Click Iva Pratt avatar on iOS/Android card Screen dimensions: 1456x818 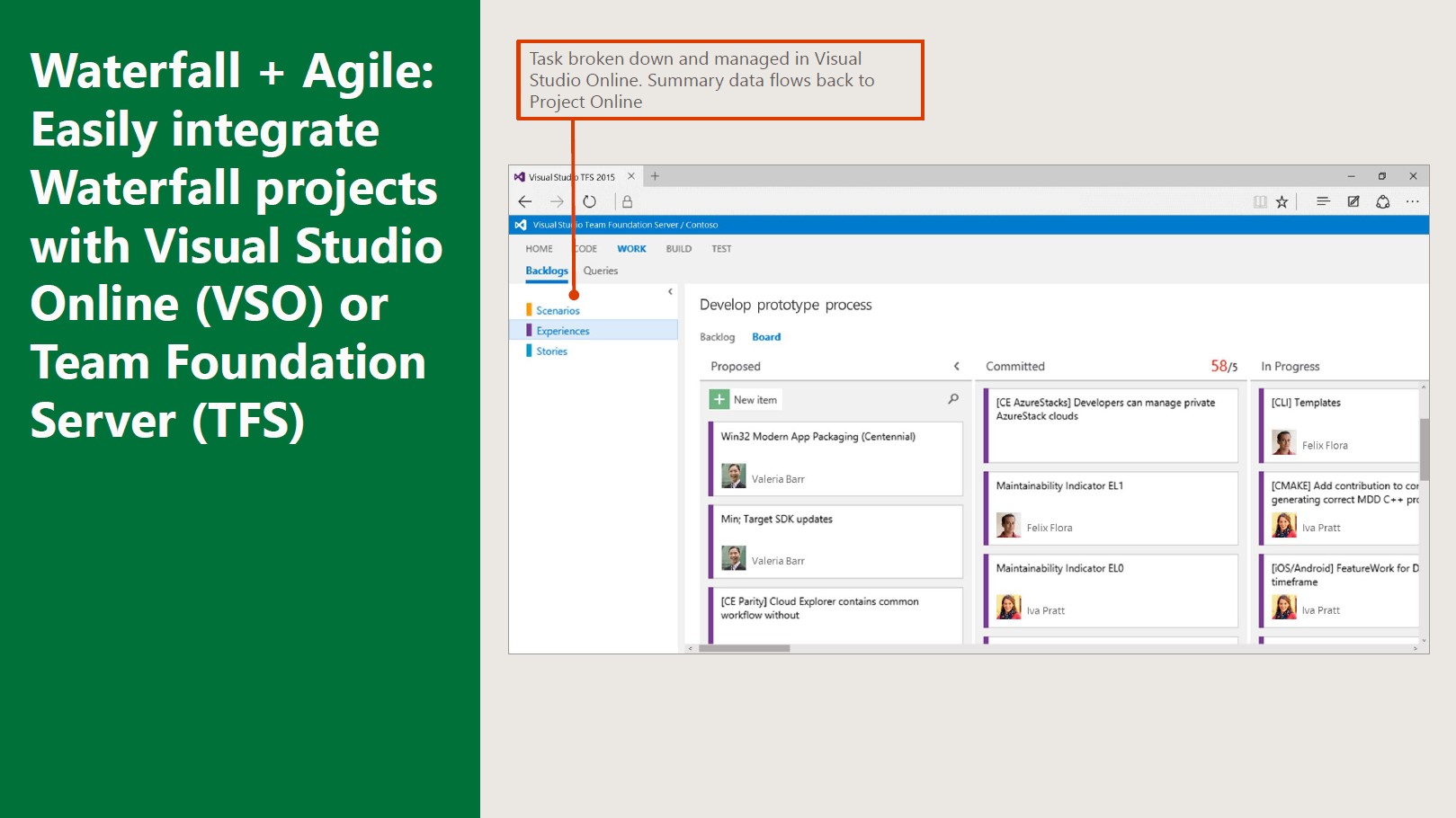pos(1284,608)
